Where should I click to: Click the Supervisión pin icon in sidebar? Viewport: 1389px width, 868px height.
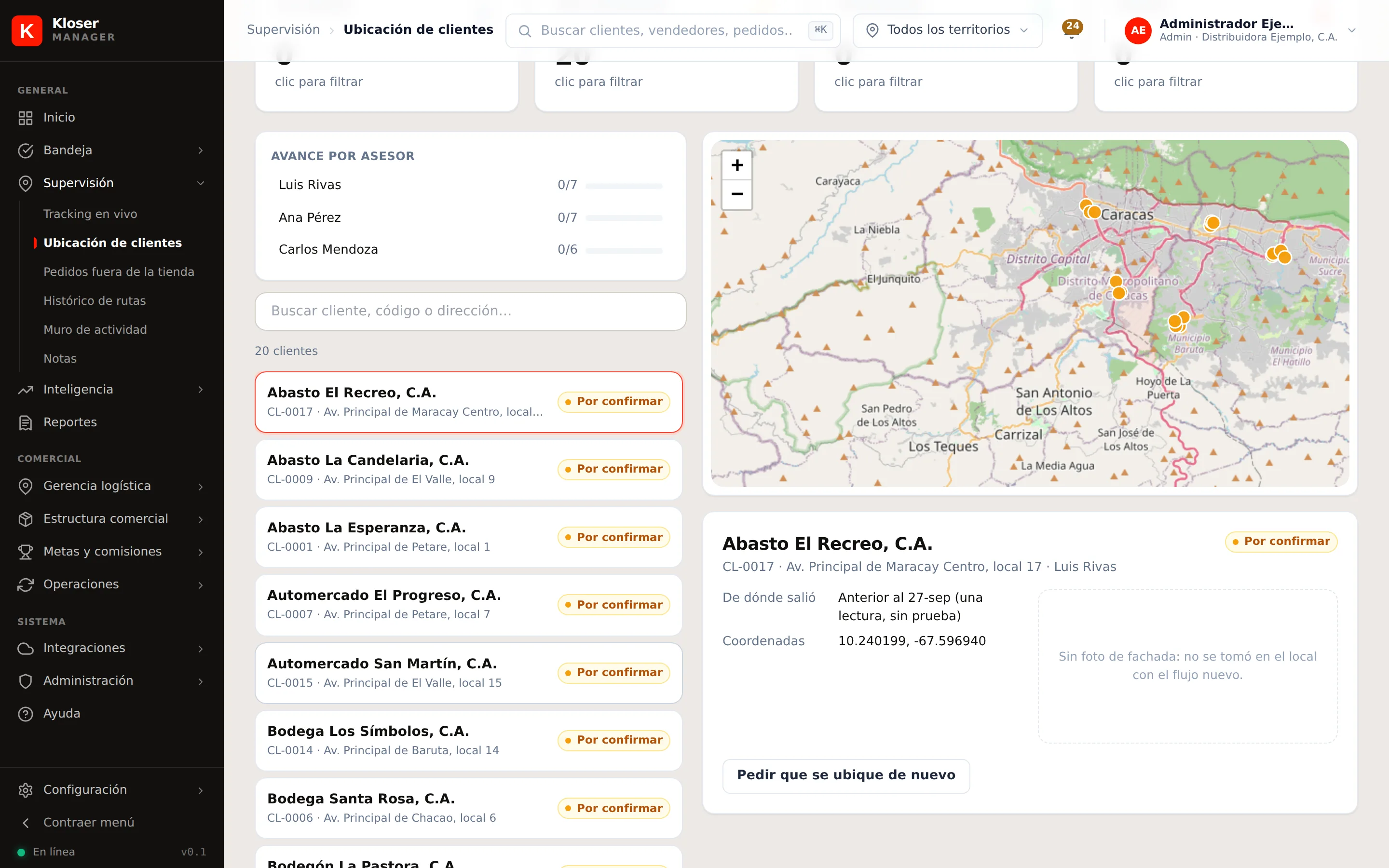(x=25, y=183)
